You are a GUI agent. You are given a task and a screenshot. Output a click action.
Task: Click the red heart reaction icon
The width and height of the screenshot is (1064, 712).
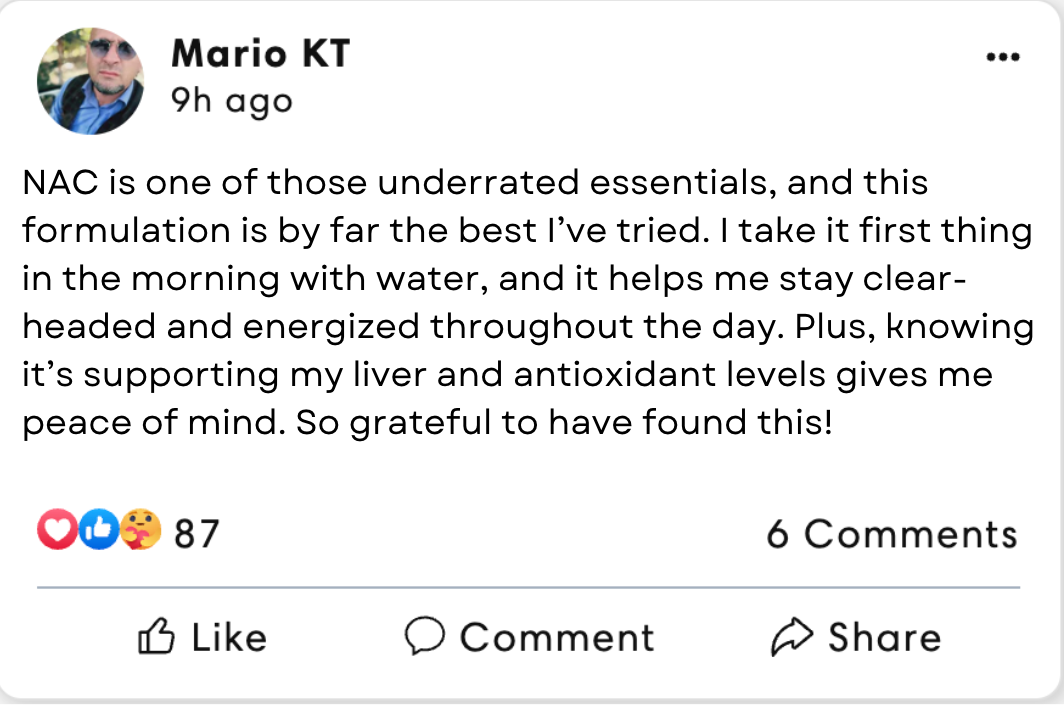click(x=55, y=531)
